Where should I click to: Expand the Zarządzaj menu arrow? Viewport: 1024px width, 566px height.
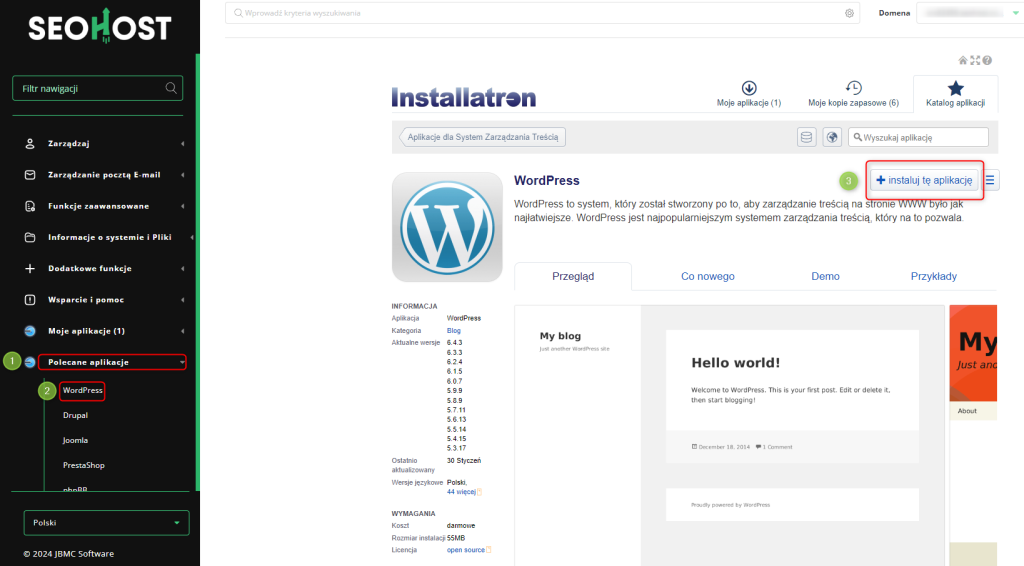[x=182, y=144]
